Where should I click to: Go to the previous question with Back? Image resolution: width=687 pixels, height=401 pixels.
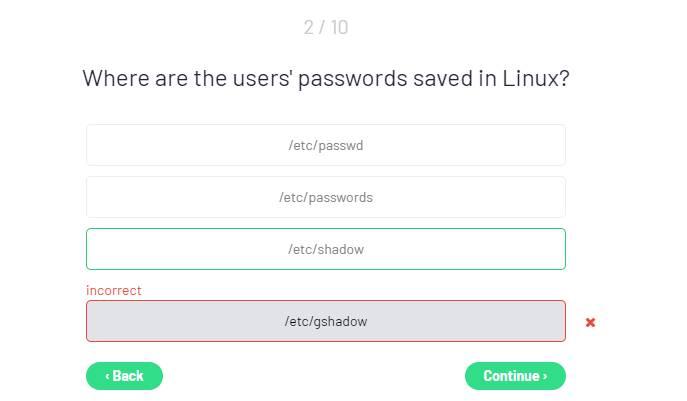(124, 376)
